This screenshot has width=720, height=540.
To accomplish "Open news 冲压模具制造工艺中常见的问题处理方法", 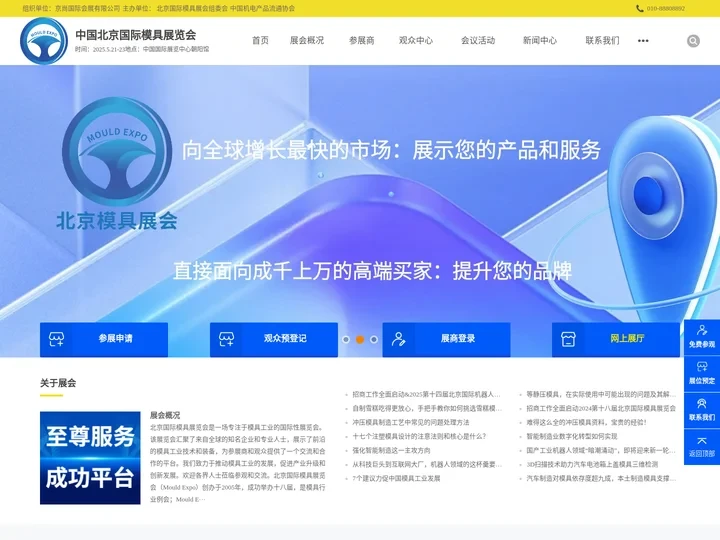I will coord(411,422).
